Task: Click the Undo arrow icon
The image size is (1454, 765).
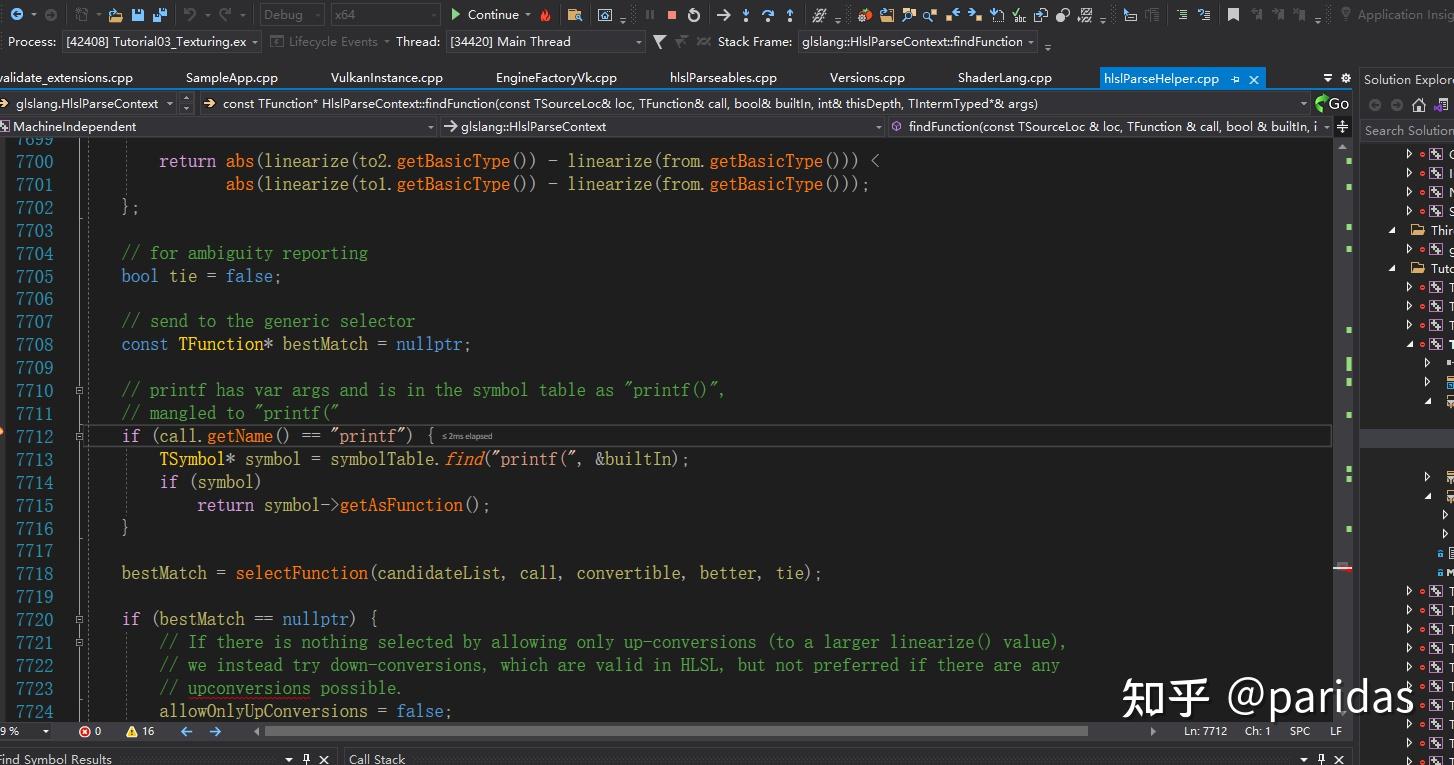Action: coord(190,15)
